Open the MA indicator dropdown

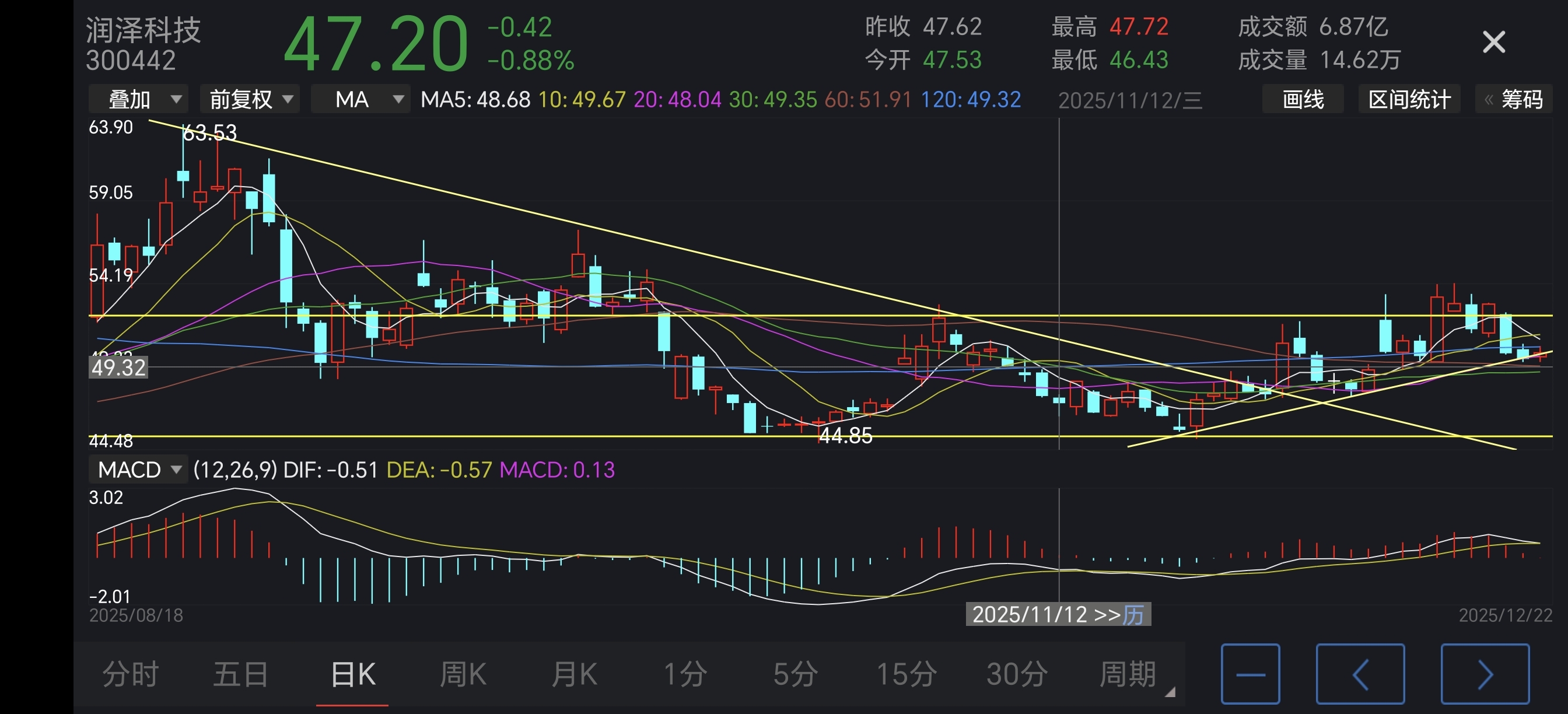click(360, 99)
